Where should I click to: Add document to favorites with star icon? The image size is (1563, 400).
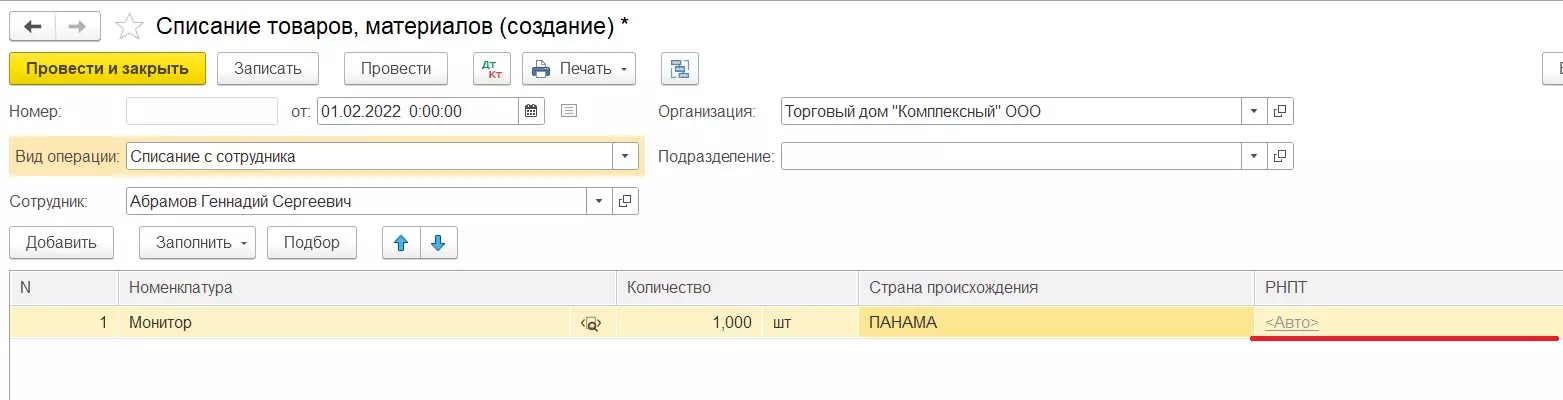(129, 26)
